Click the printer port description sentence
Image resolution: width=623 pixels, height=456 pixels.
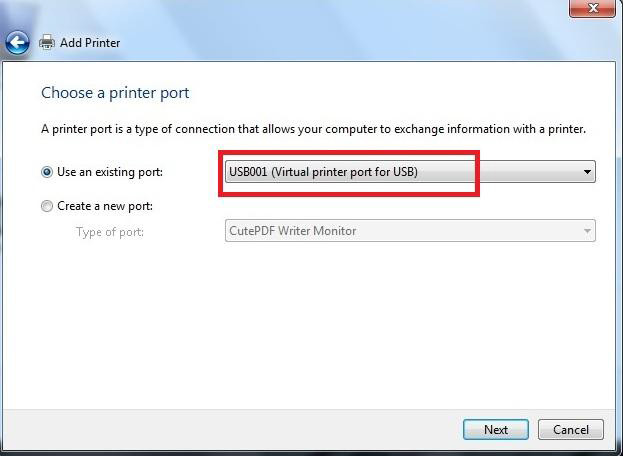(x=313, y=129)
